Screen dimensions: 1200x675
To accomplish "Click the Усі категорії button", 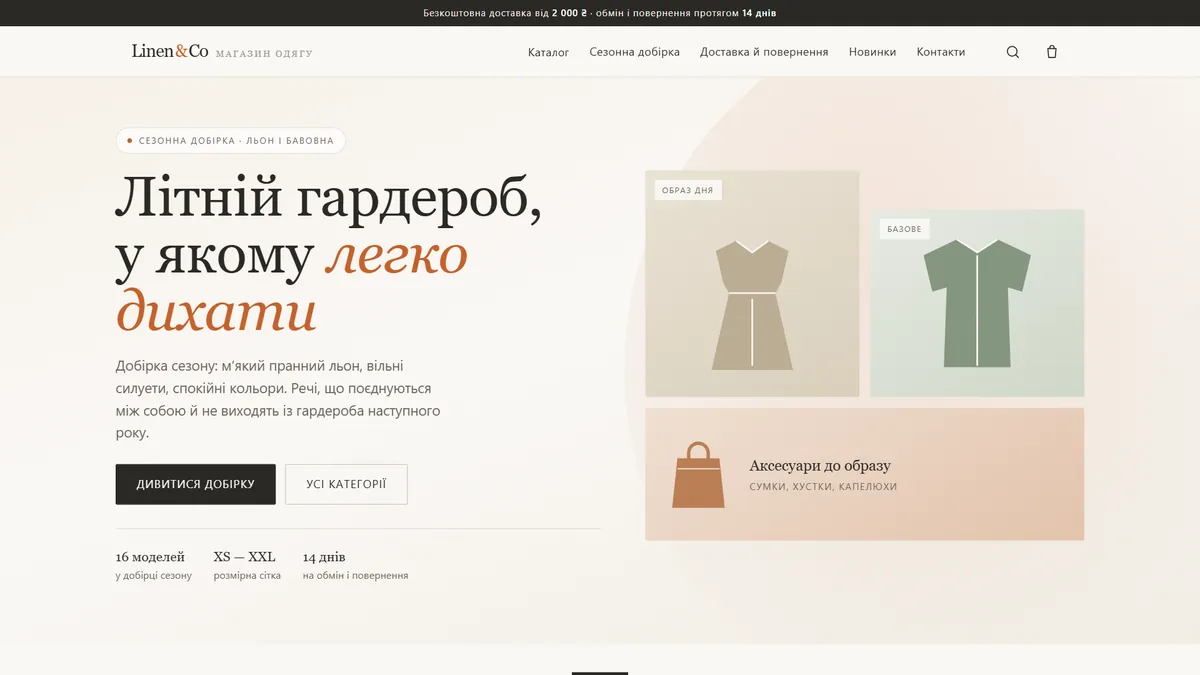I will [x=346, y=484].
